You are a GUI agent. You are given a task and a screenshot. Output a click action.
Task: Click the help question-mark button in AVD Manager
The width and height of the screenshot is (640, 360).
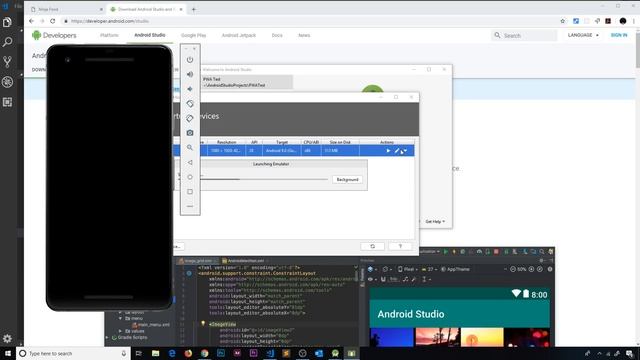tap(400, 247)
